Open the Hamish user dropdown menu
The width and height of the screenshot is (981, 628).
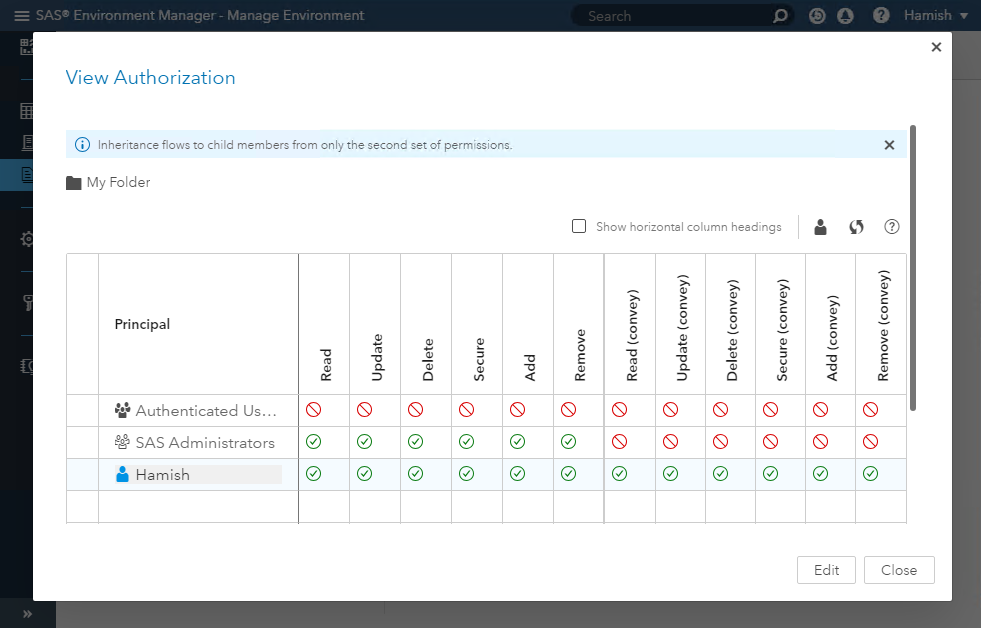(x=936, y=16)
